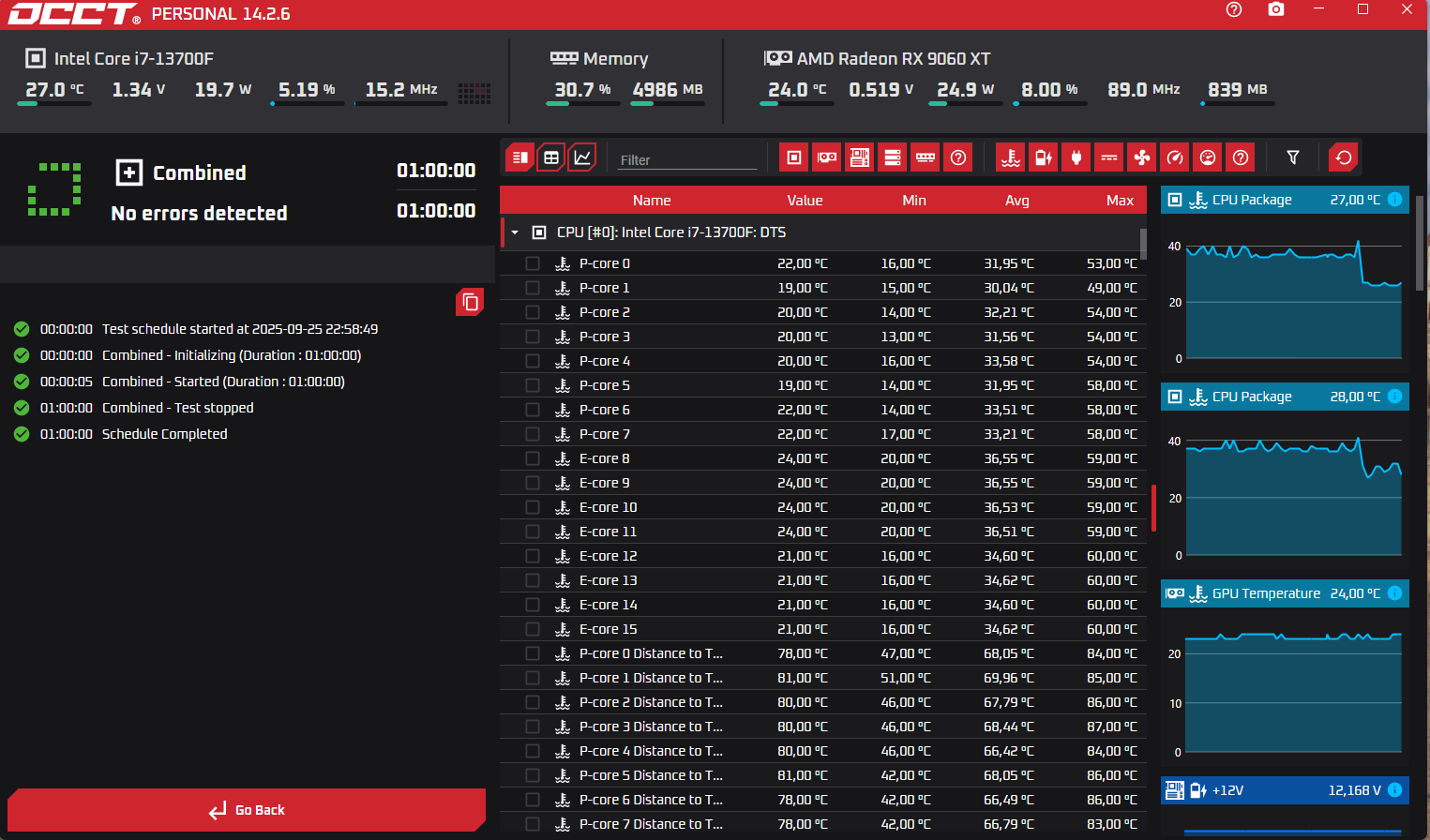Tick the checkbox beside E-core 15
Screen dimensions: 1430x840
tap(533, 628)
